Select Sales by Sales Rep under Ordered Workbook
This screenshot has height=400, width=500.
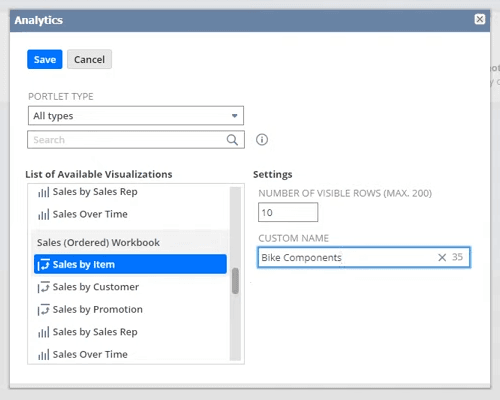[x=95, y=332]
